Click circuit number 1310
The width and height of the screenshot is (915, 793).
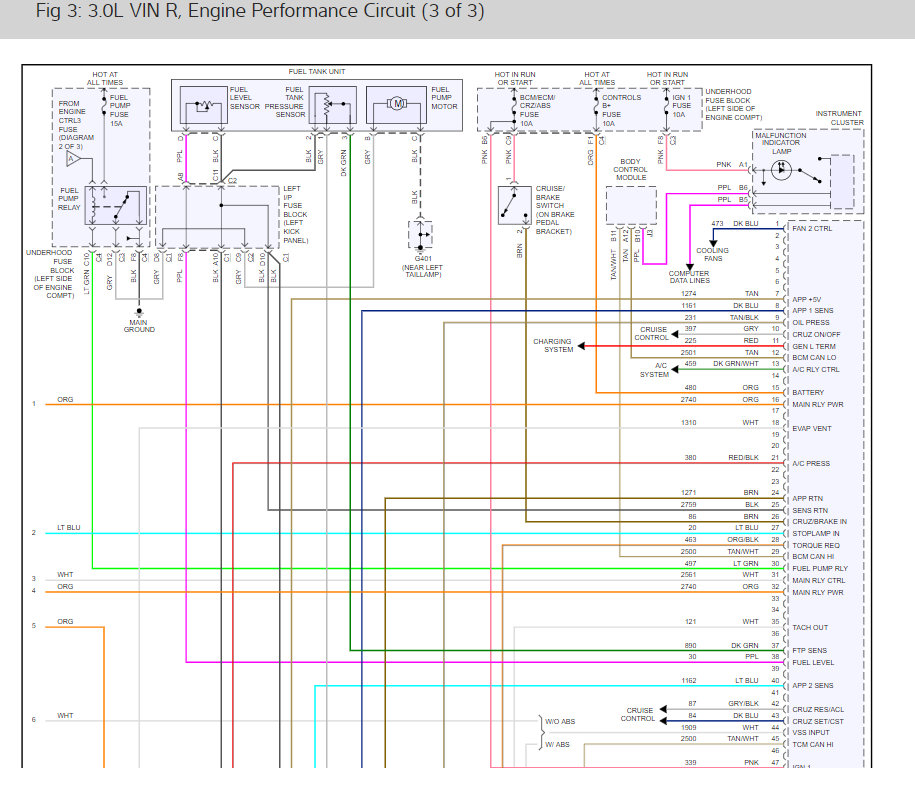[689, 422]
